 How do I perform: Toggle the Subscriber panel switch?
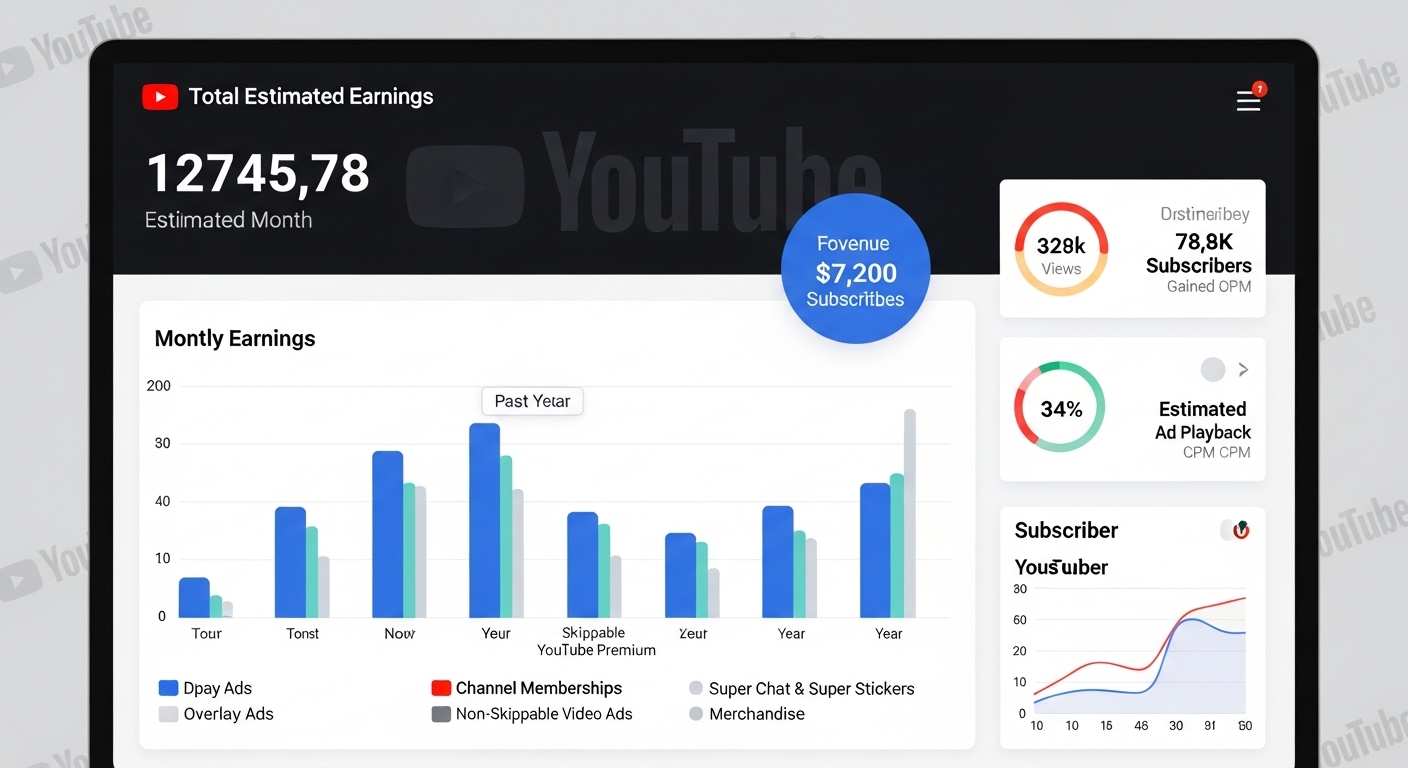pos(1236,530)
